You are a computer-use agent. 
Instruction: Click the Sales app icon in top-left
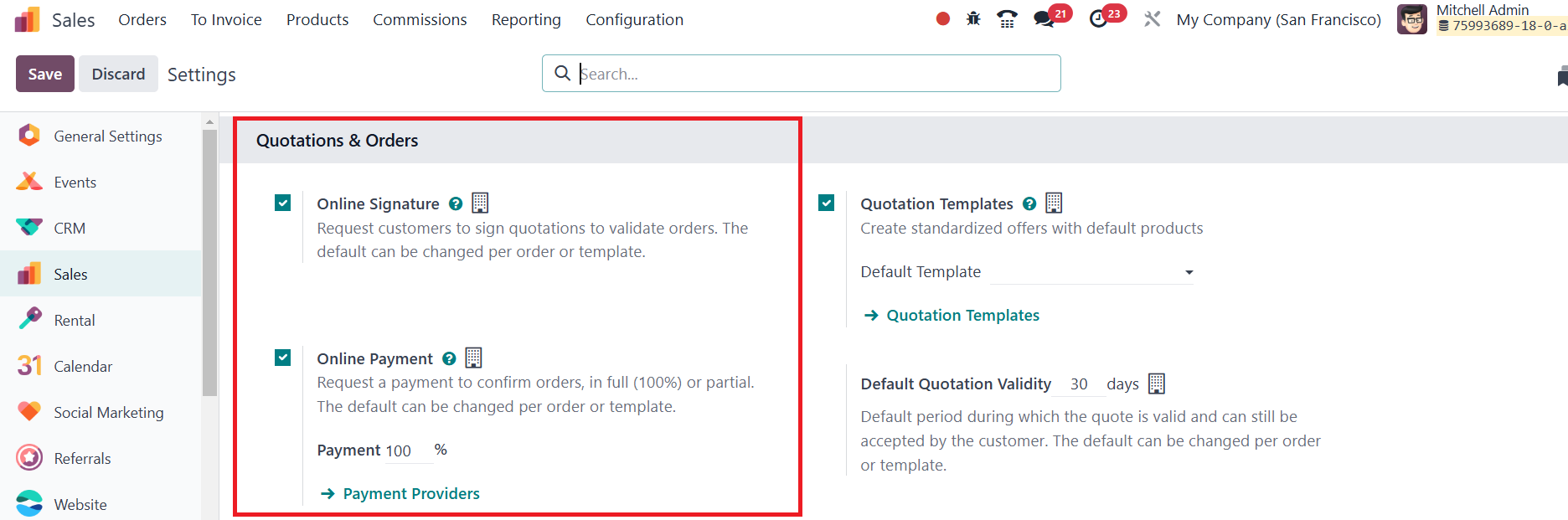(x=28, y=19)
